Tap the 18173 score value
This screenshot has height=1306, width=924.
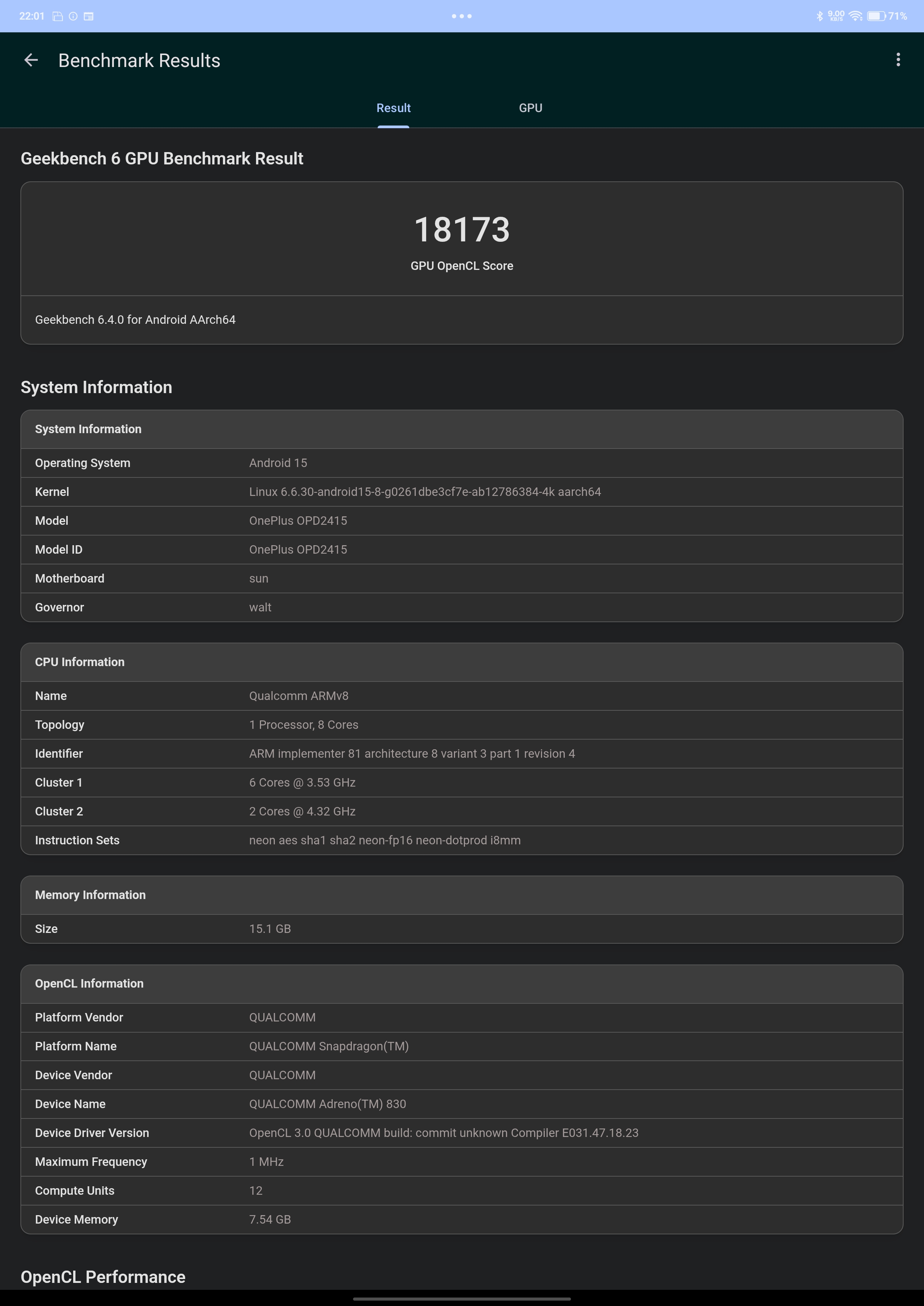coord(462,229)
